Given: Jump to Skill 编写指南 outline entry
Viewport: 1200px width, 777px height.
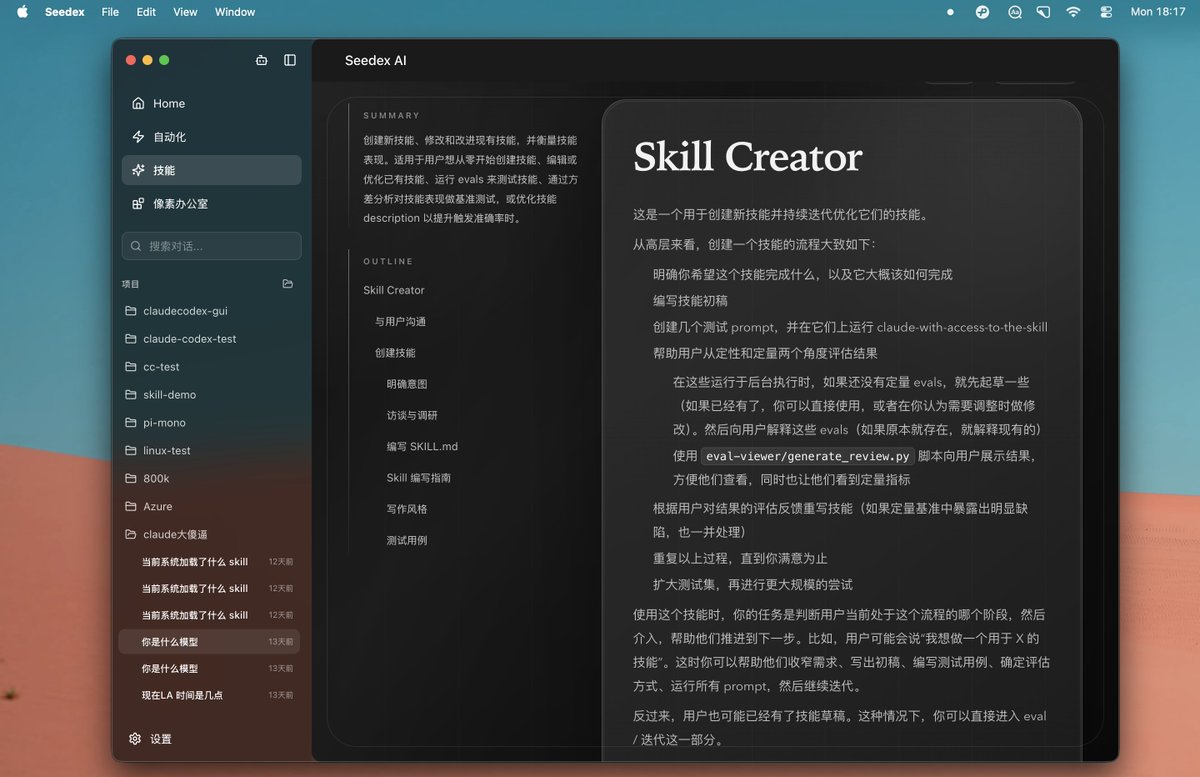Looking at the screenshot, I should click(x=418, y=478).
